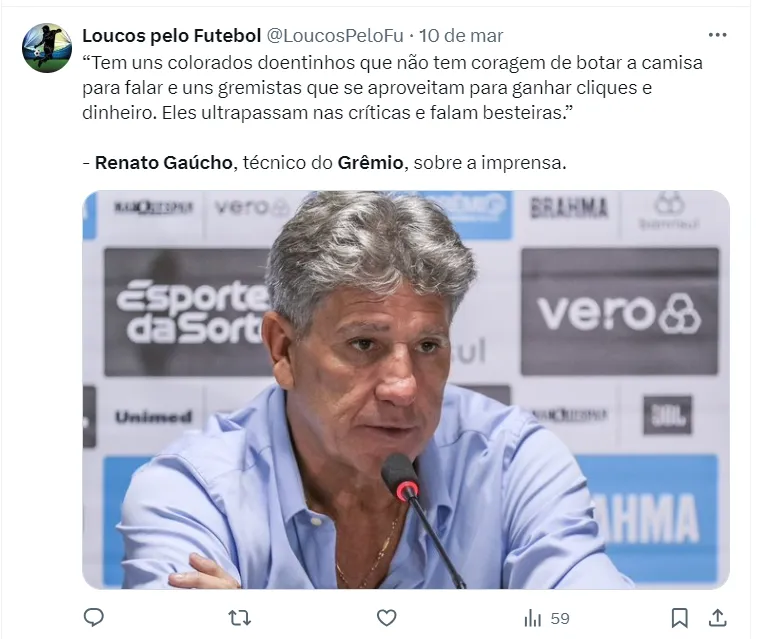Expand the three-dot more options menu
This screenshot has width=758, height=639.
pos(717,35)
